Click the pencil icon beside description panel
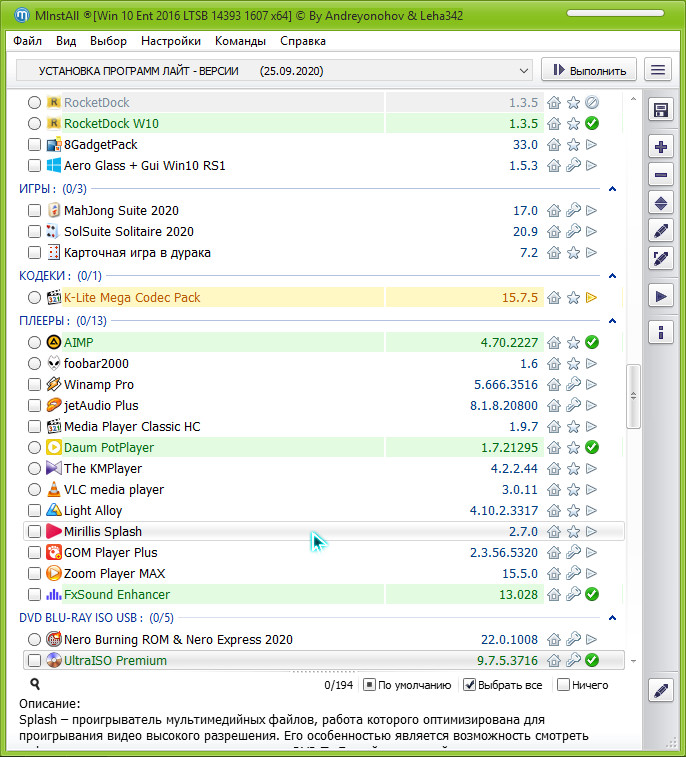 point(660,691)
